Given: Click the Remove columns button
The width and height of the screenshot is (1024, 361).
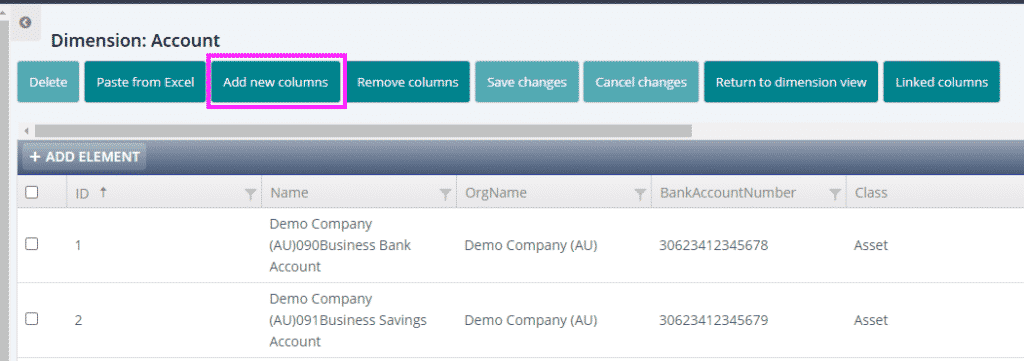Looking at the screenshot, I should click(x=408, y=82).
